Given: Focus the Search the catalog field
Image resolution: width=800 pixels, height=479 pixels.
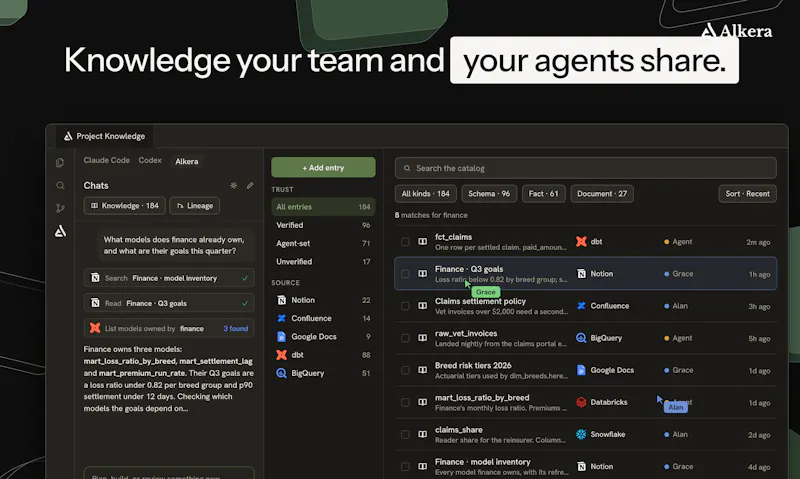Looking at the screenshot, I should point(586,168).
